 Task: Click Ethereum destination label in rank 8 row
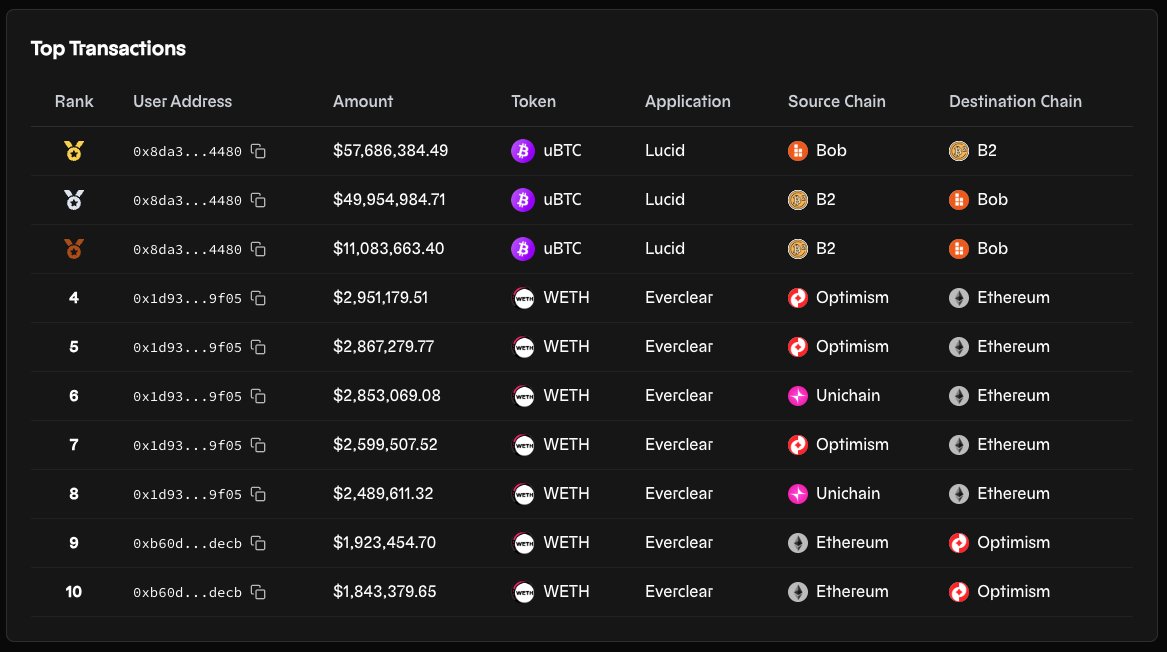[1014, 493]
